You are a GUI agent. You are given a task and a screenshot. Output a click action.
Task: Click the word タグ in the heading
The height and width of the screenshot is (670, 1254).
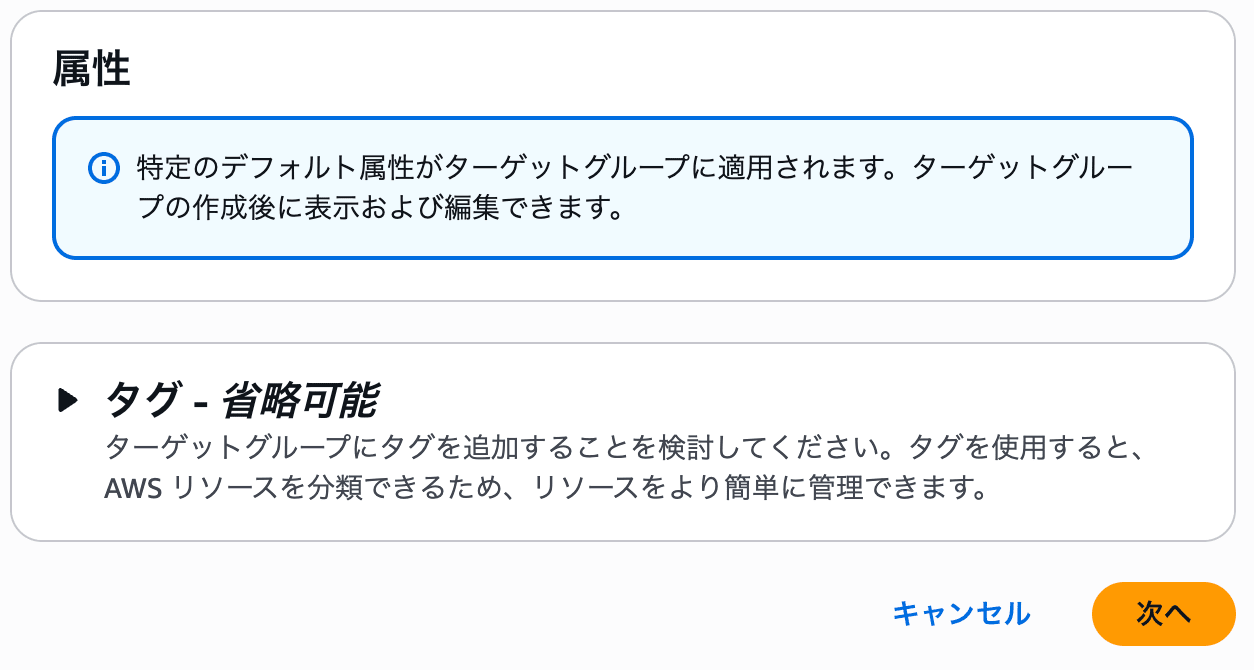(138, 401)
